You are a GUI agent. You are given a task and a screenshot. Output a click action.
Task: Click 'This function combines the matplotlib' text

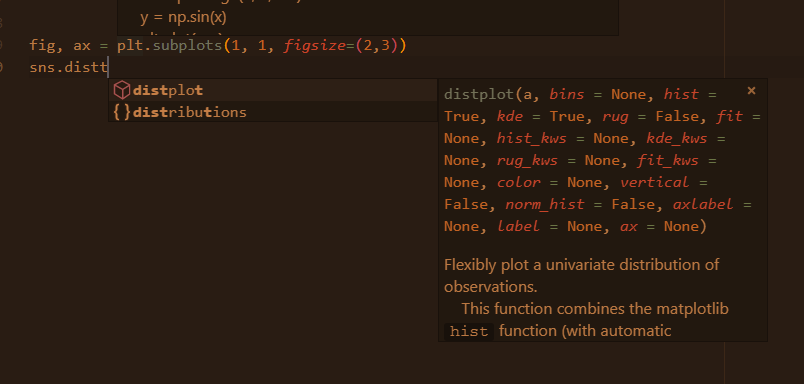click(x=595, y=309)
